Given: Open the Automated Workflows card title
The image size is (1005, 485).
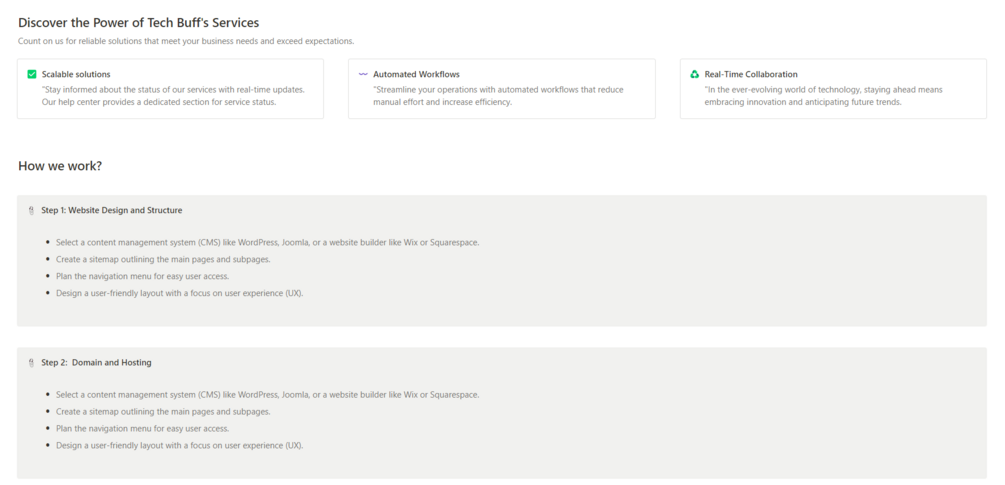Looking at the screenshot, I should point(416,74).
